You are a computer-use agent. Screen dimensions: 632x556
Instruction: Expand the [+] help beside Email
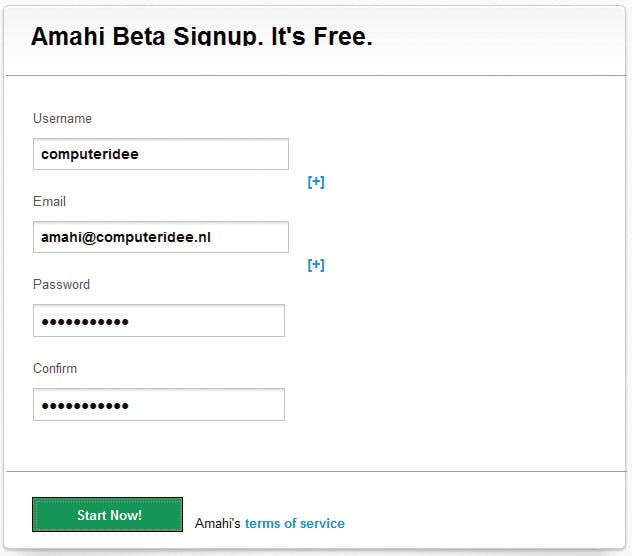click(316, 265)
